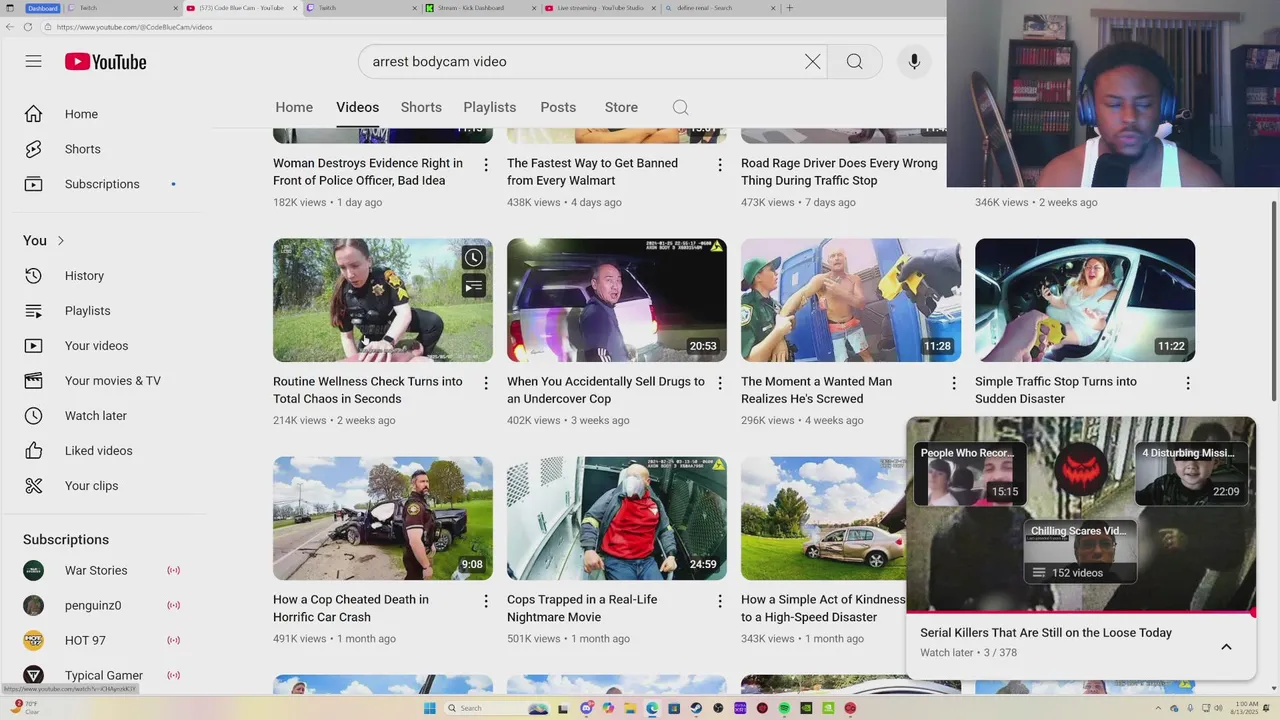Click the search magnifier button
Screen dimensions: 1280x720
pyautogui.click(x=854, y=62)
